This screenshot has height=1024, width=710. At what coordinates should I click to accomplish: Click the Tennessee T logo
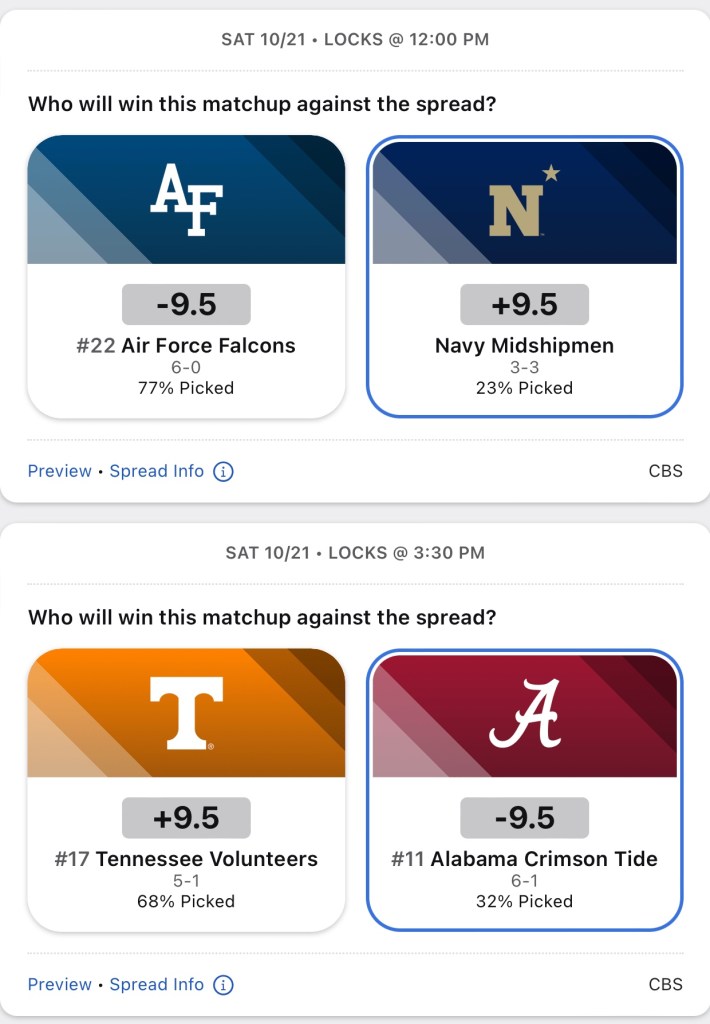(187, 713)
